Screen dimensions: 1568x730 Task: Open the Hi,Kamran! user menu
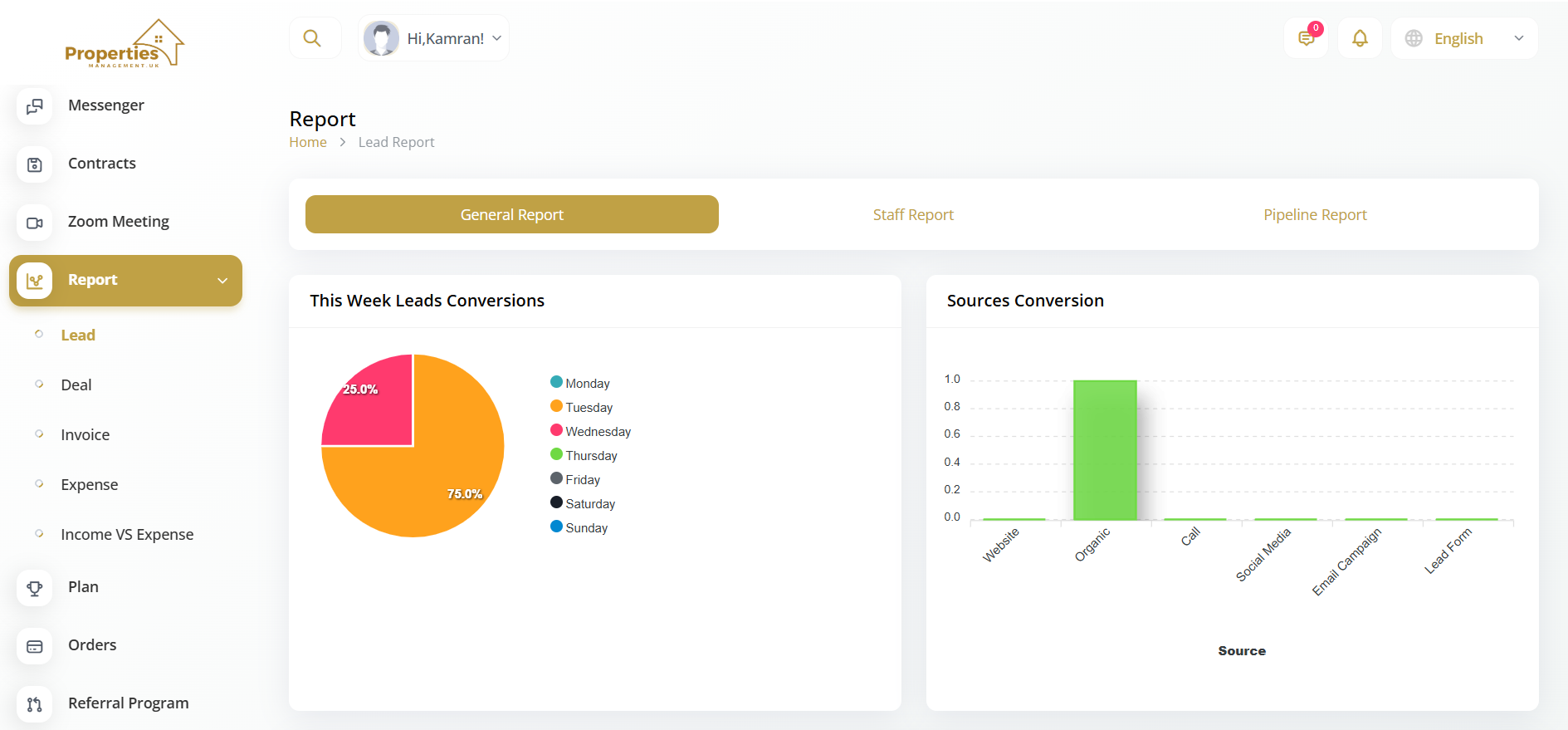[x=433, y=38]
